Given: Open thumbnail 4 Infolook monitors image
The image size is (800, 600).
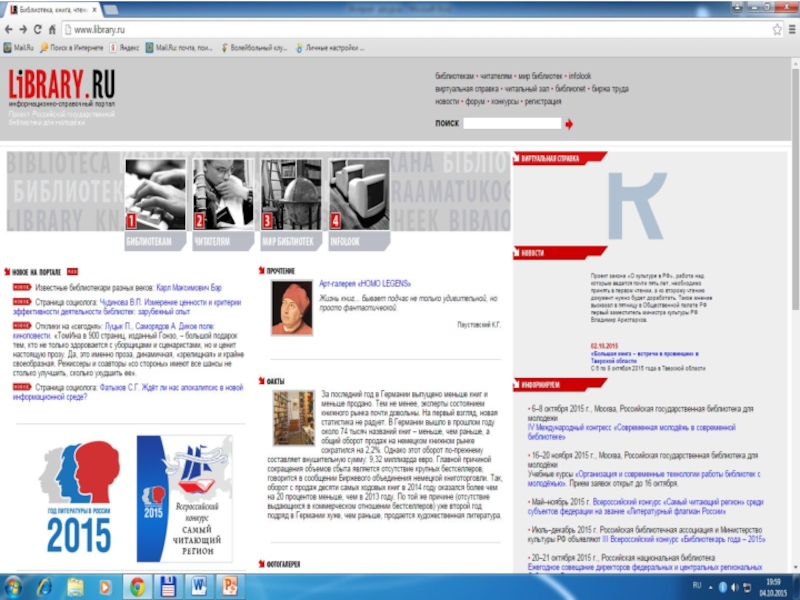Looking at the screenshot, I should point(359,194).
